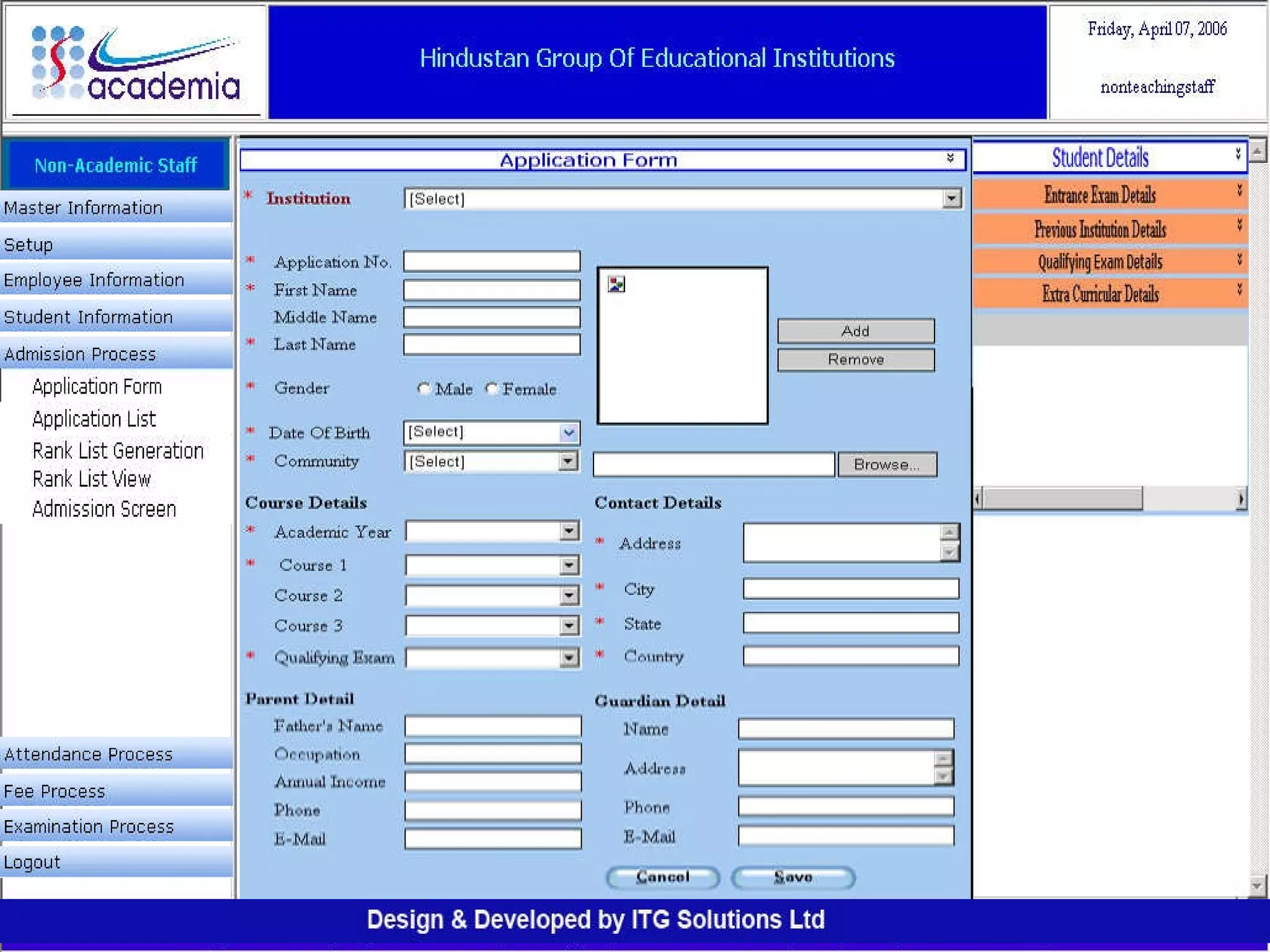Expand Extra Curricular Details chevron icon
The width and height of the screenshot is (1270, 952).
click(x=1239, y=289)
